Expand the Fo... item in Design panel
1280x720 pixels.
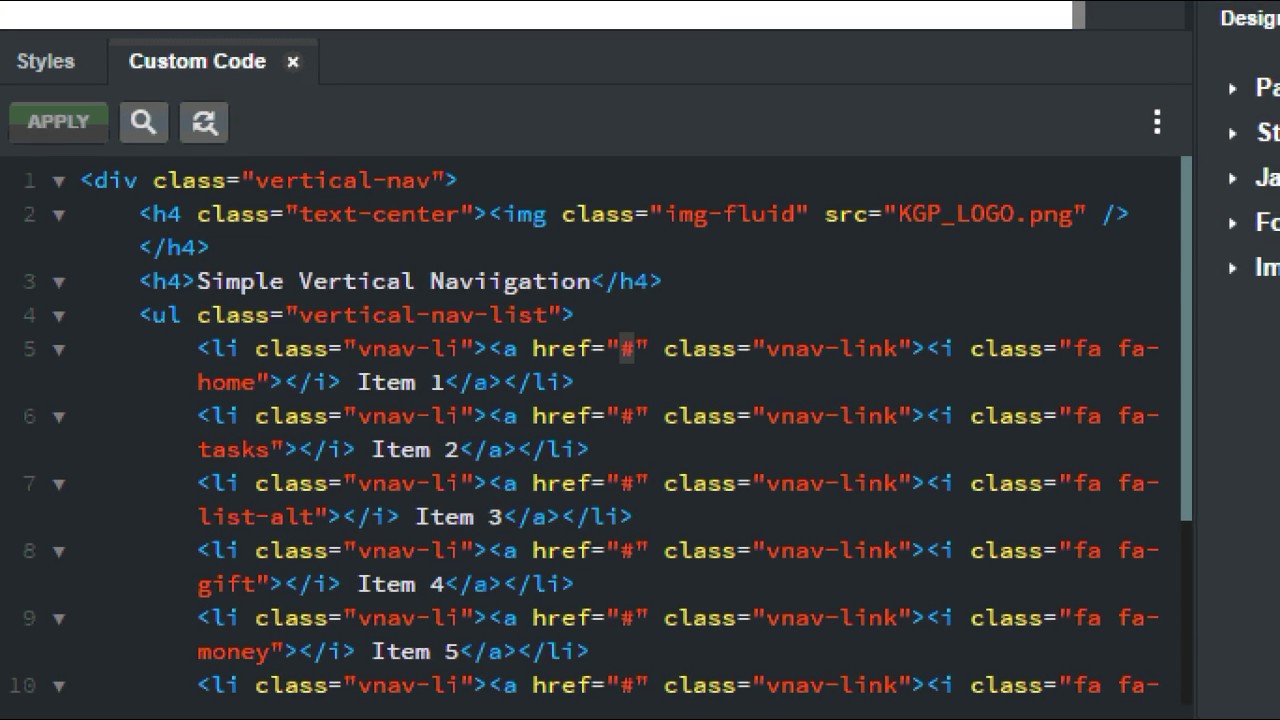tap(1233, 222)
